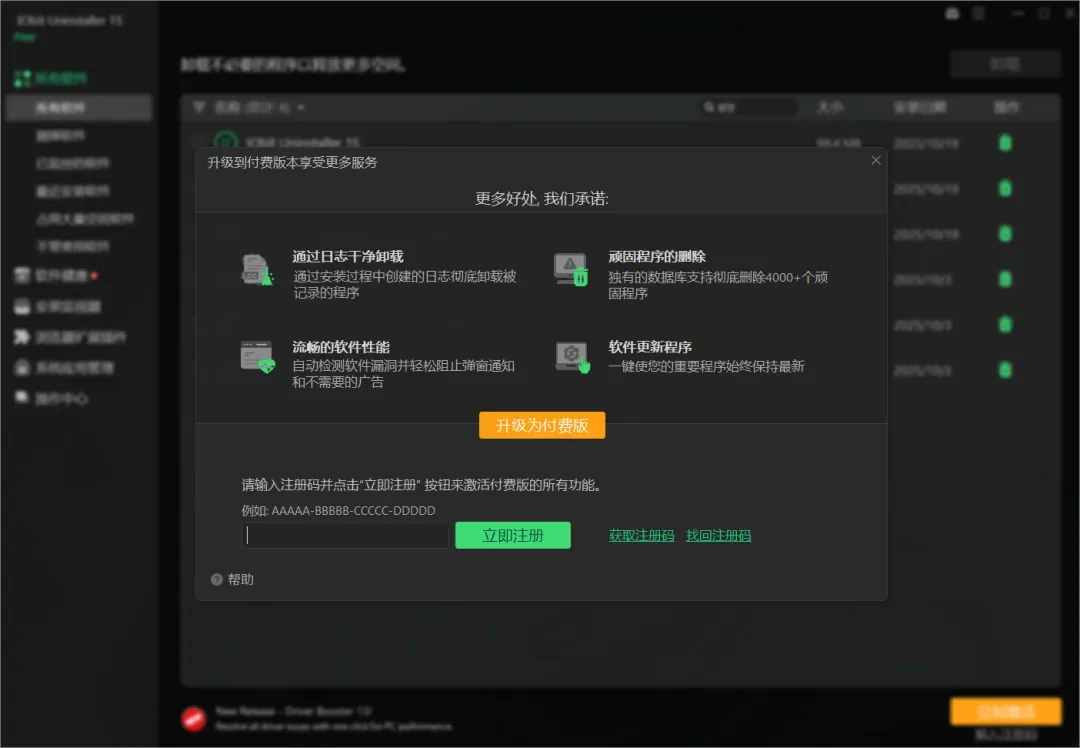Click the red Driver Booster icon in the bottom banner
The height and width of the screenshot is (748, 1080).
(x=194, y=718)
